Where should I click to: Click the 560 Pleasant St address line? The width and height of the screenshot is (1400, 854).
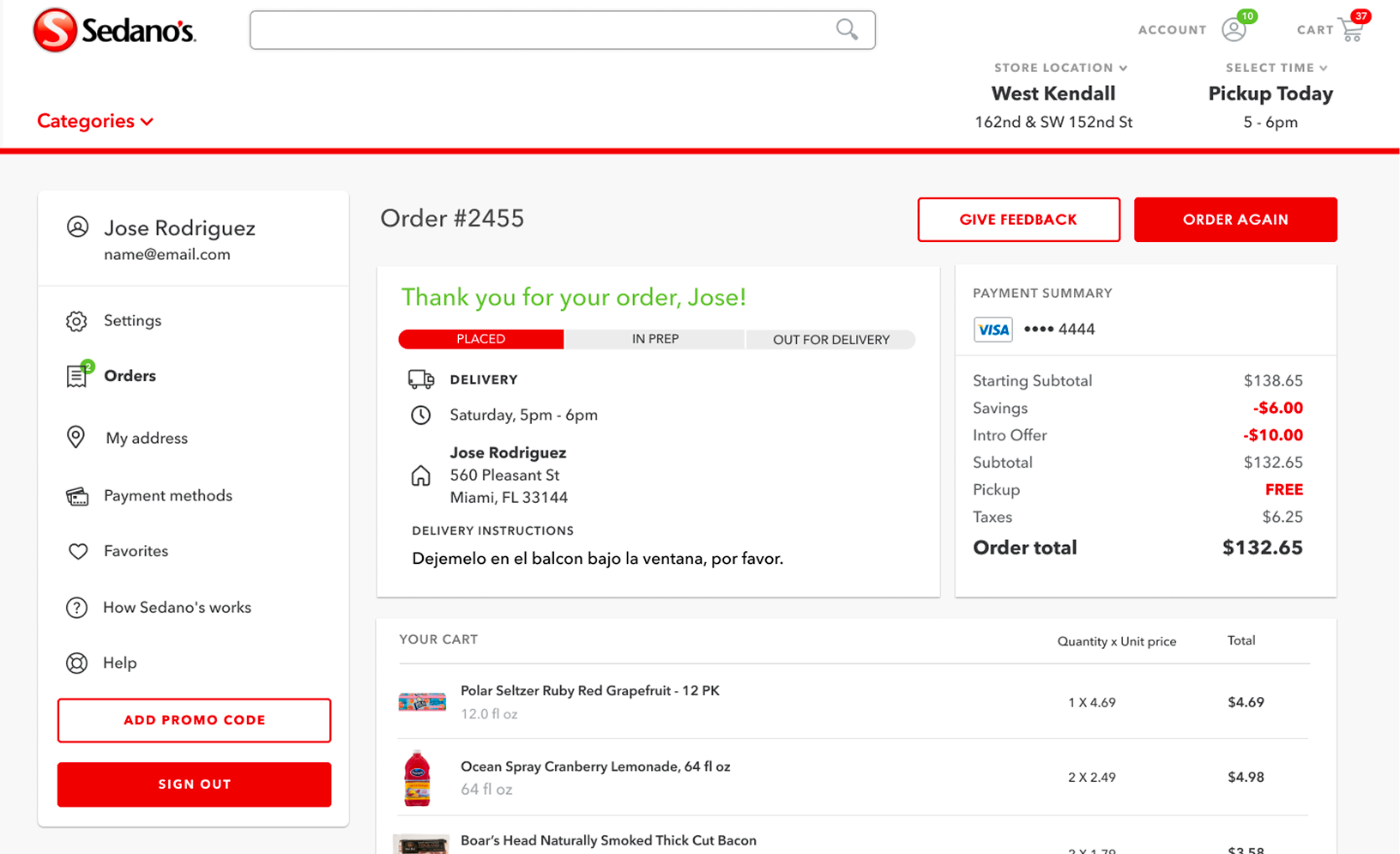(504, 475)
